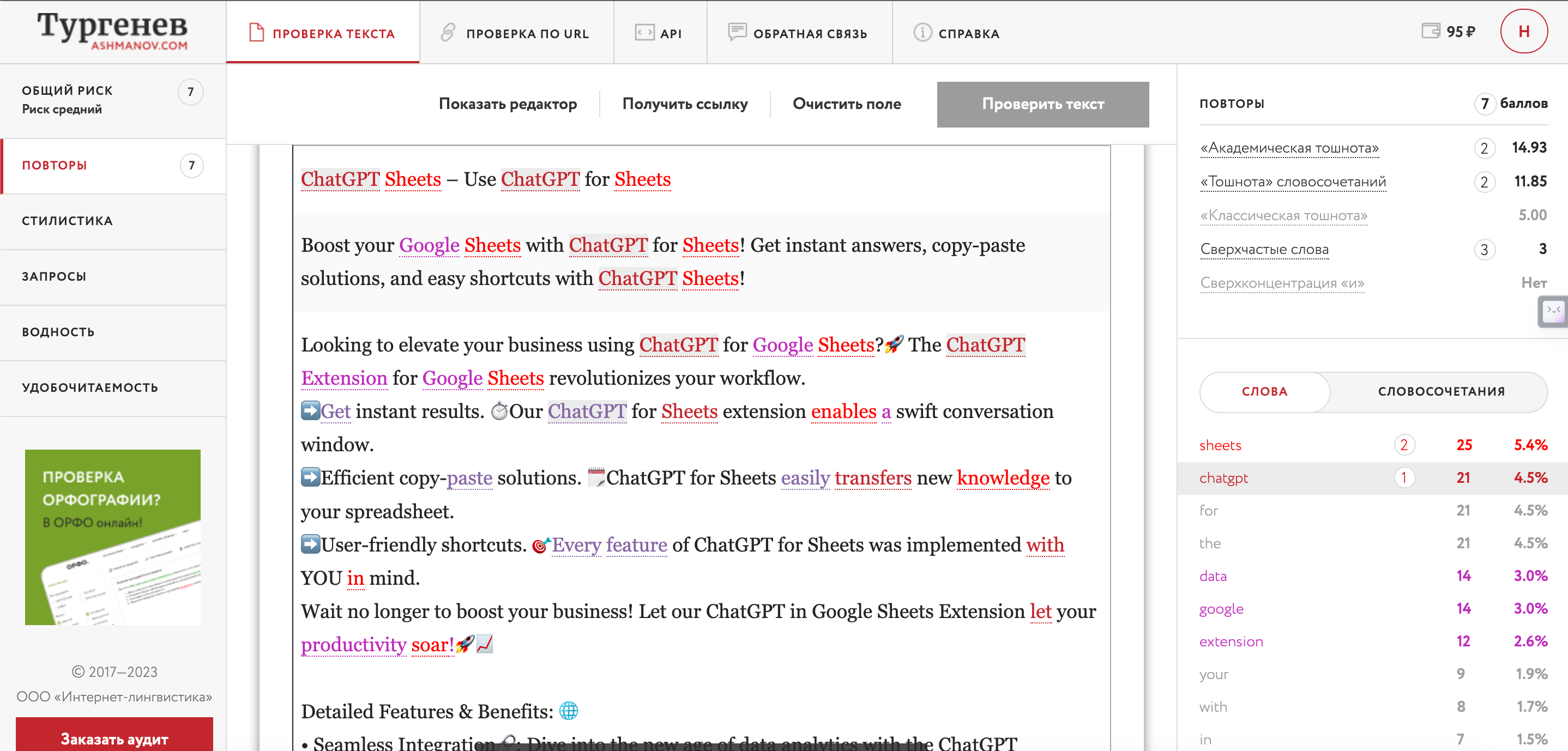Click the Обратная связь speech bubble icon
Viewport: 1568px width, 751px height.
[737, 32]
